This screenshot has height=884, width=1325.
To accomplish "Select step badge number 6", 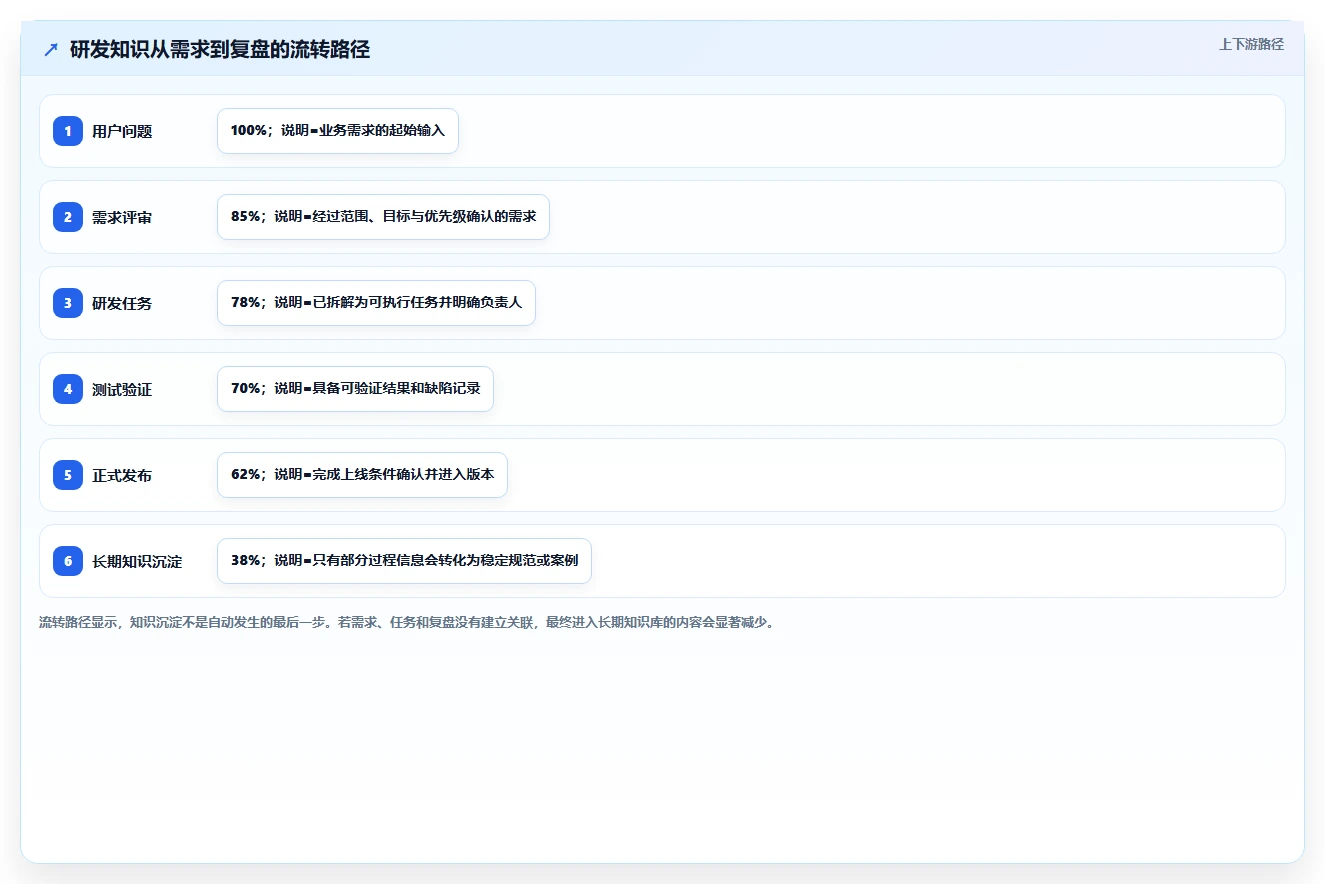I will [68, 561].
